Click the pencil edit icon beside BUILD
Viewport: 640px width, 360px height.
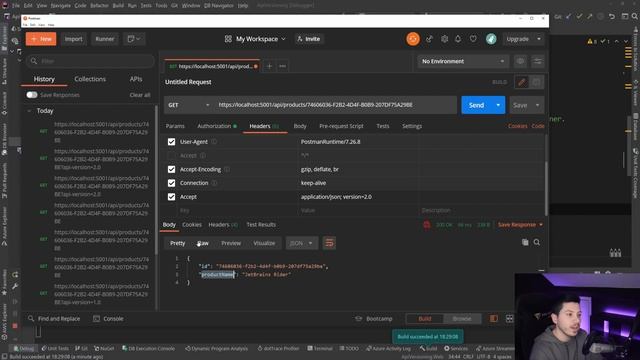coord(522,82)
